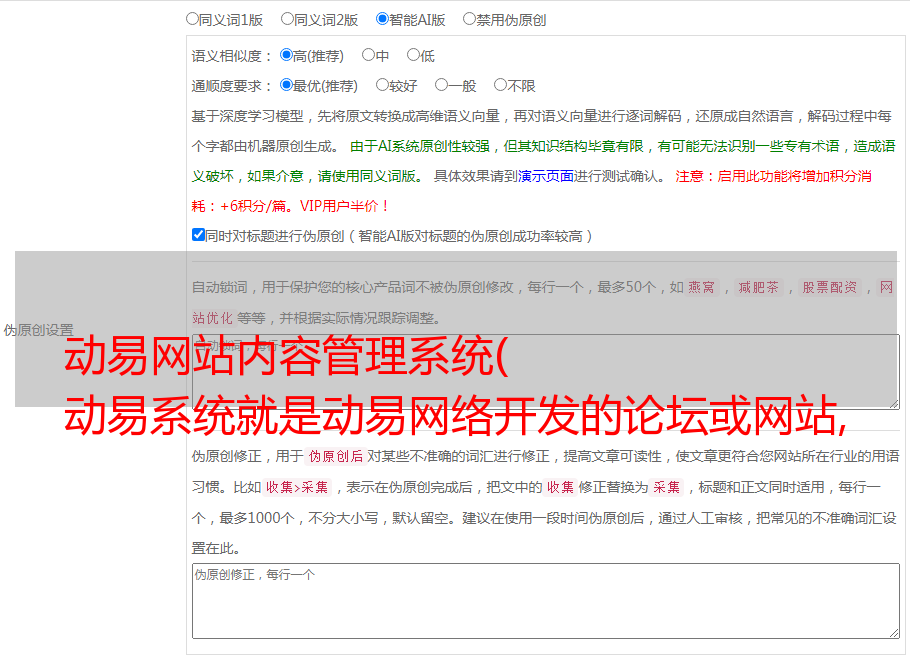
Task: Click the 伪原创修正 text area resize grip
Action: pos(894,633)
